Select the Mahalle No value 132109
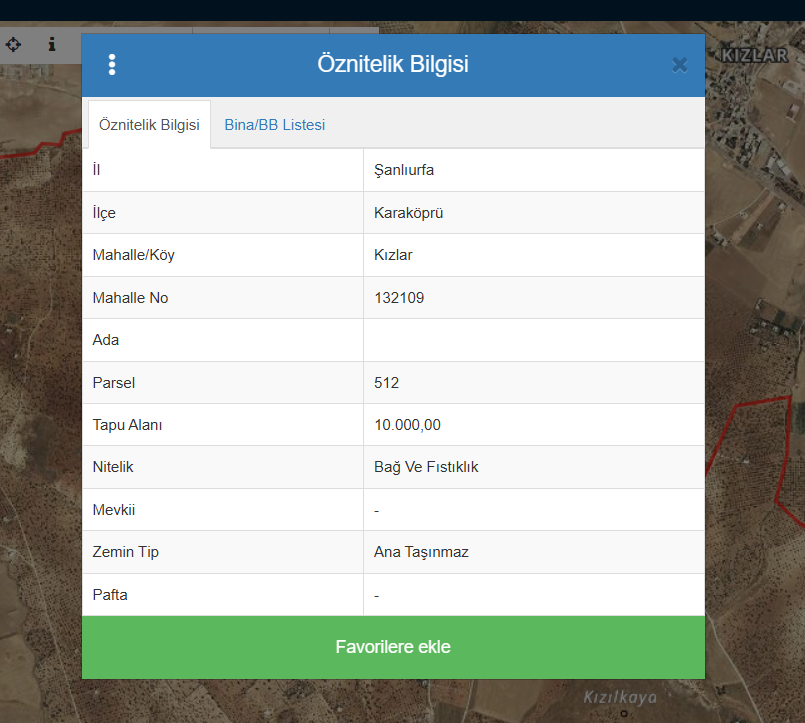Screen dimensions: 805x723 pyautogui.click(x=399, y=298)
